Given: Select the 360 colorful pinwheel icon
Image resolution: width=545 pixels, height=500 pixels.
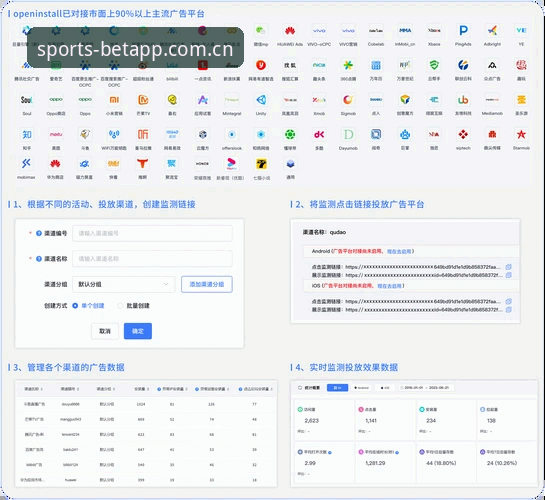Looking at the screenshot, I should pos(348,65).
